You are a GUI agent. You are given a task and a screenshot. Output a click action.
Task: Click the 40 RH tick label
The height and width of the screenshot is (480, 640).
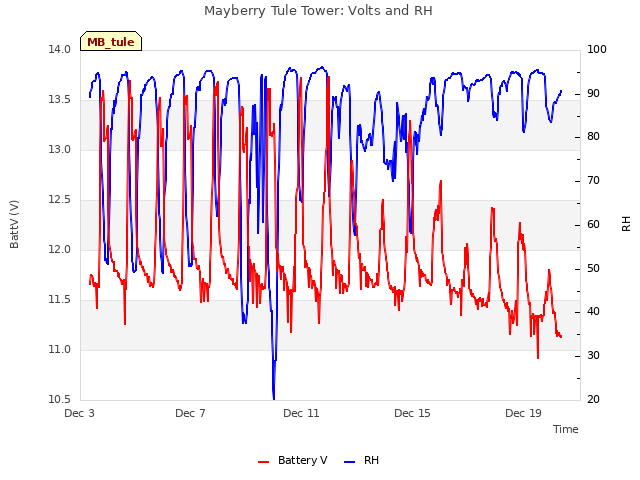[593, 312]
